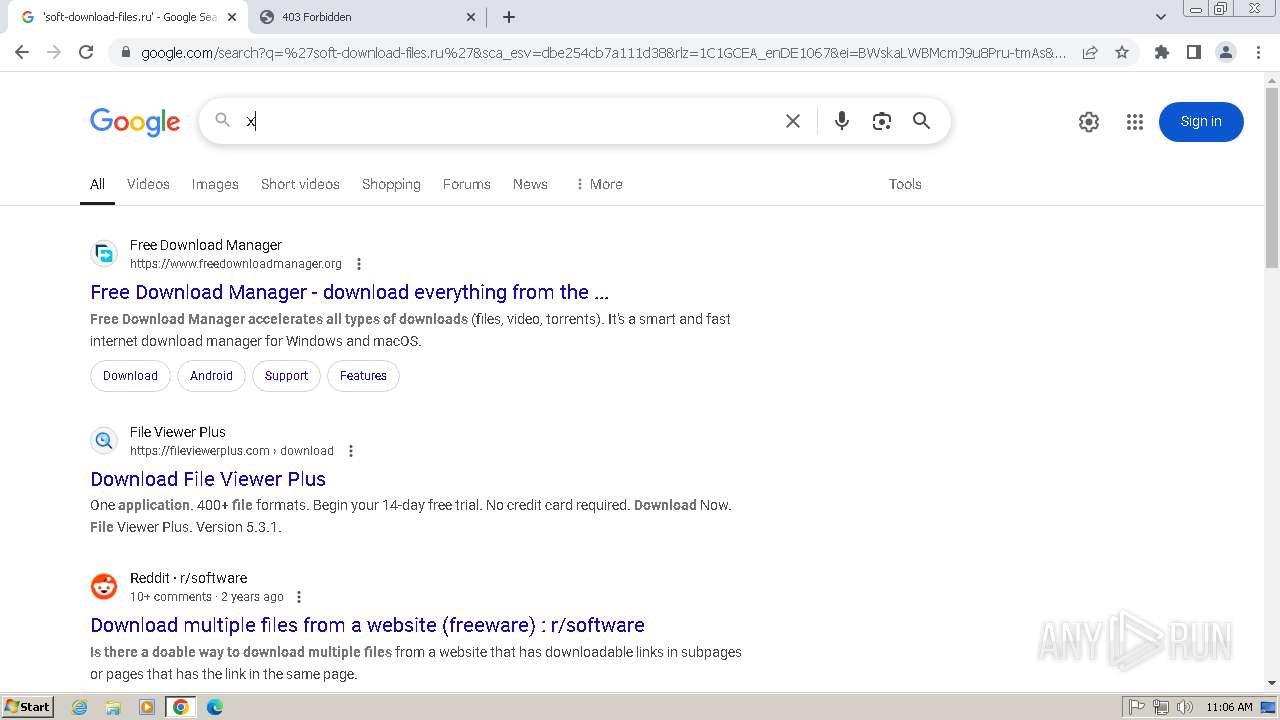Close the Google Search tab
The height and width of the screenshot is (720, 1280).
tap(232, 17)
